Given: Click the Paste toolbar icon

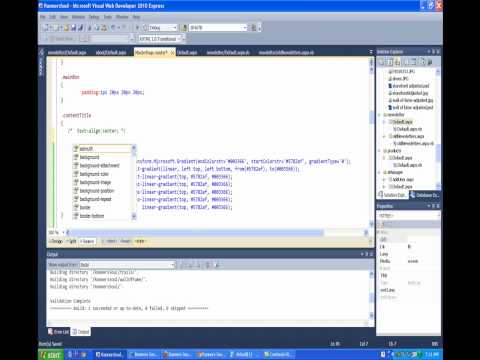Looking at the screenshot, I should click(104, 28).
